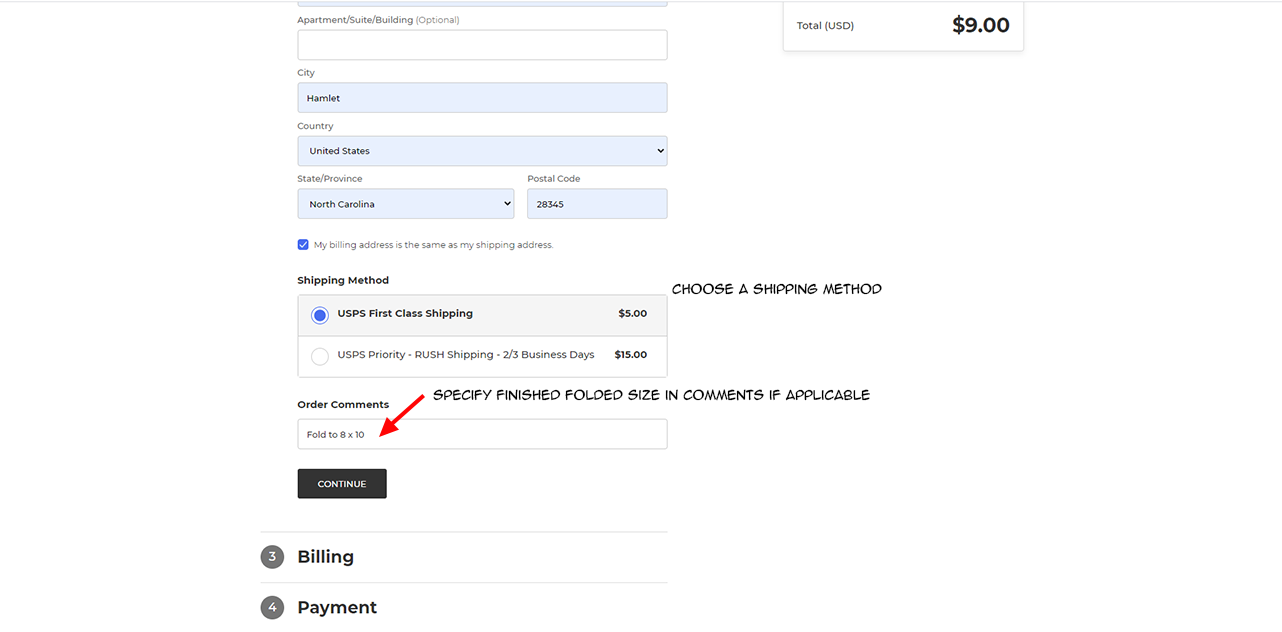Viewport: 1282px width, 632px height.
Task: Click the $15.00 RUSH shipping price
Action: tap(630, 355)
